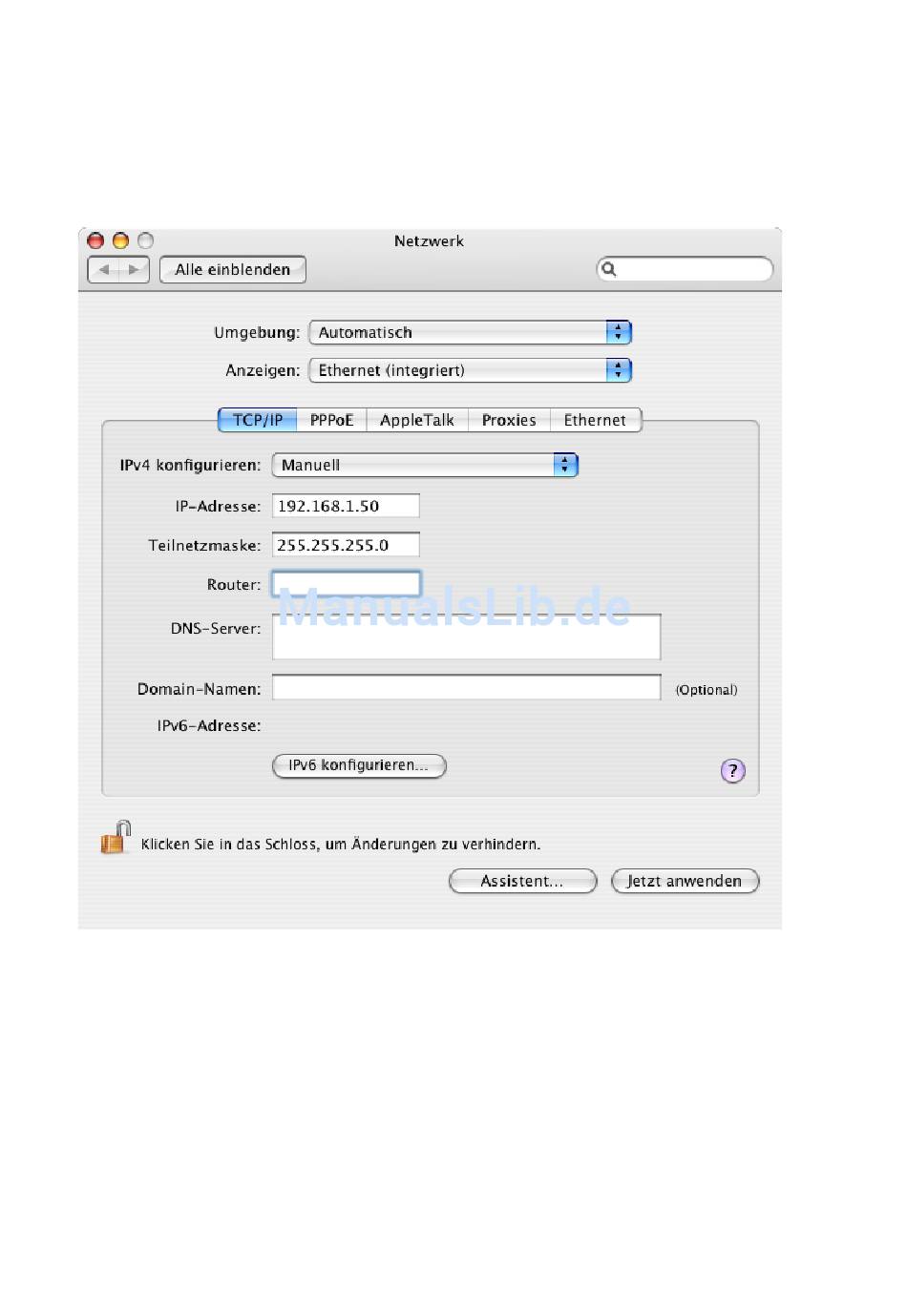907x1316 pixels.
Task: Click the forward arrow in toolbar
Action: click(134, 270)
